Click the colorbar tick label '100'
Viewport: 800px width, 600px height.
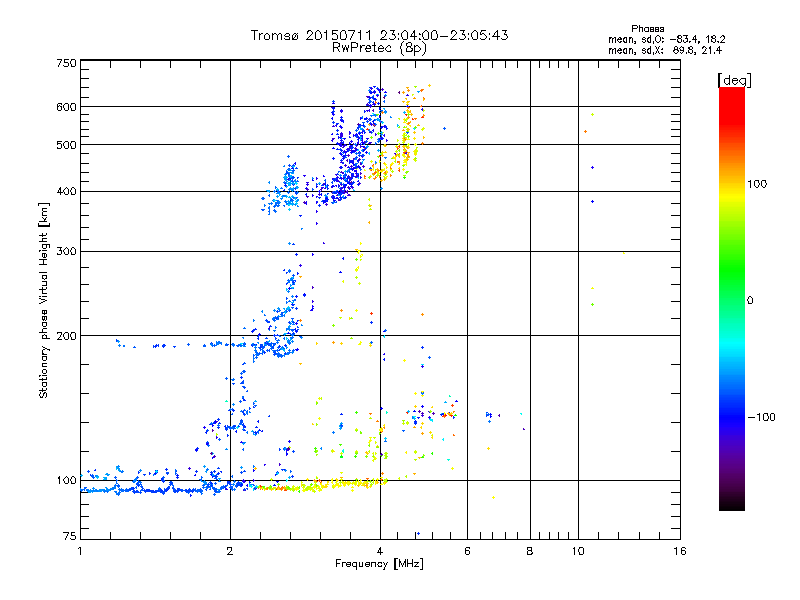[757, 184]
